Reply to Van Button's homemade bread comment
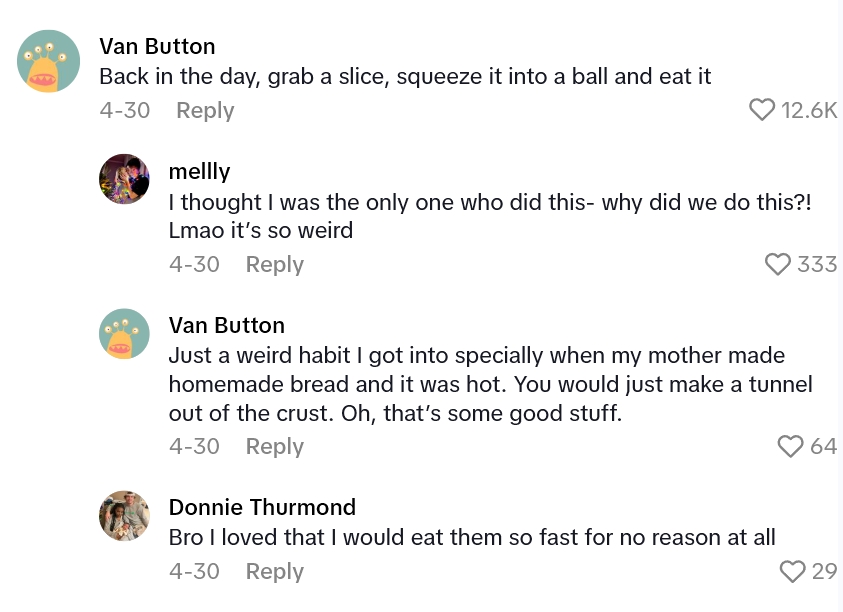 pyautogui.click(x=274, y=446)
